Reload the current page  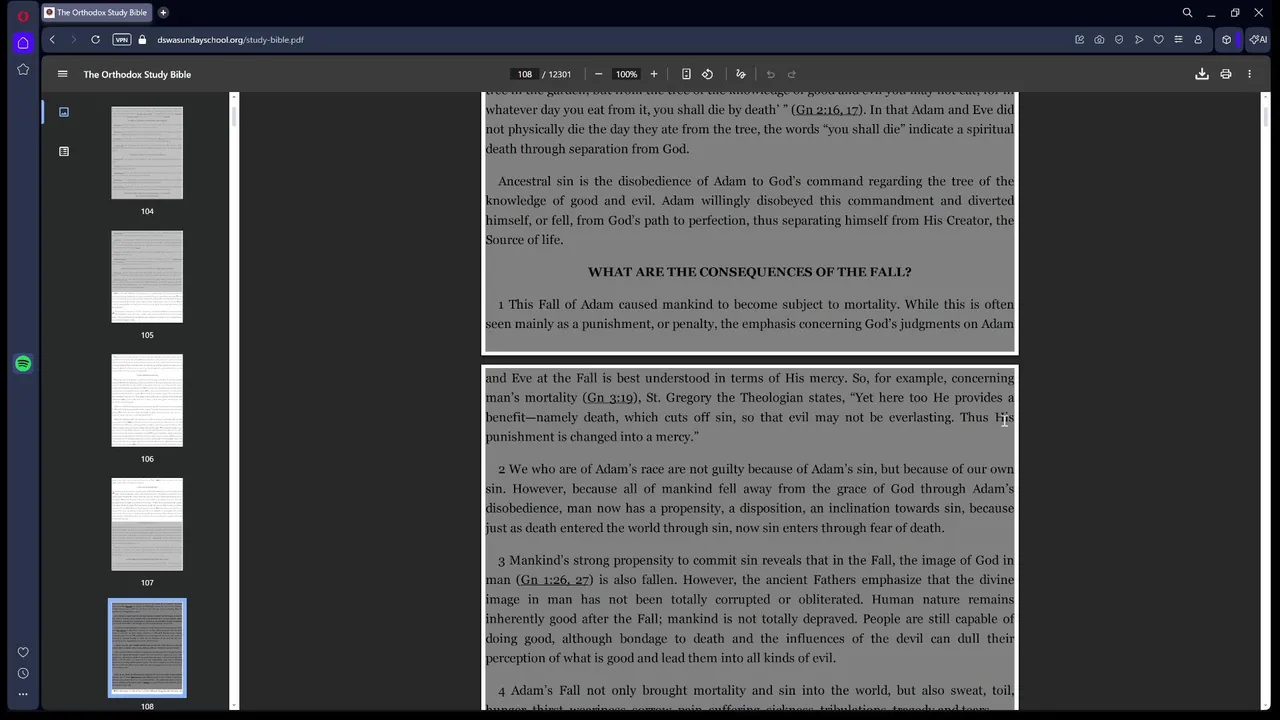point(95,40)
